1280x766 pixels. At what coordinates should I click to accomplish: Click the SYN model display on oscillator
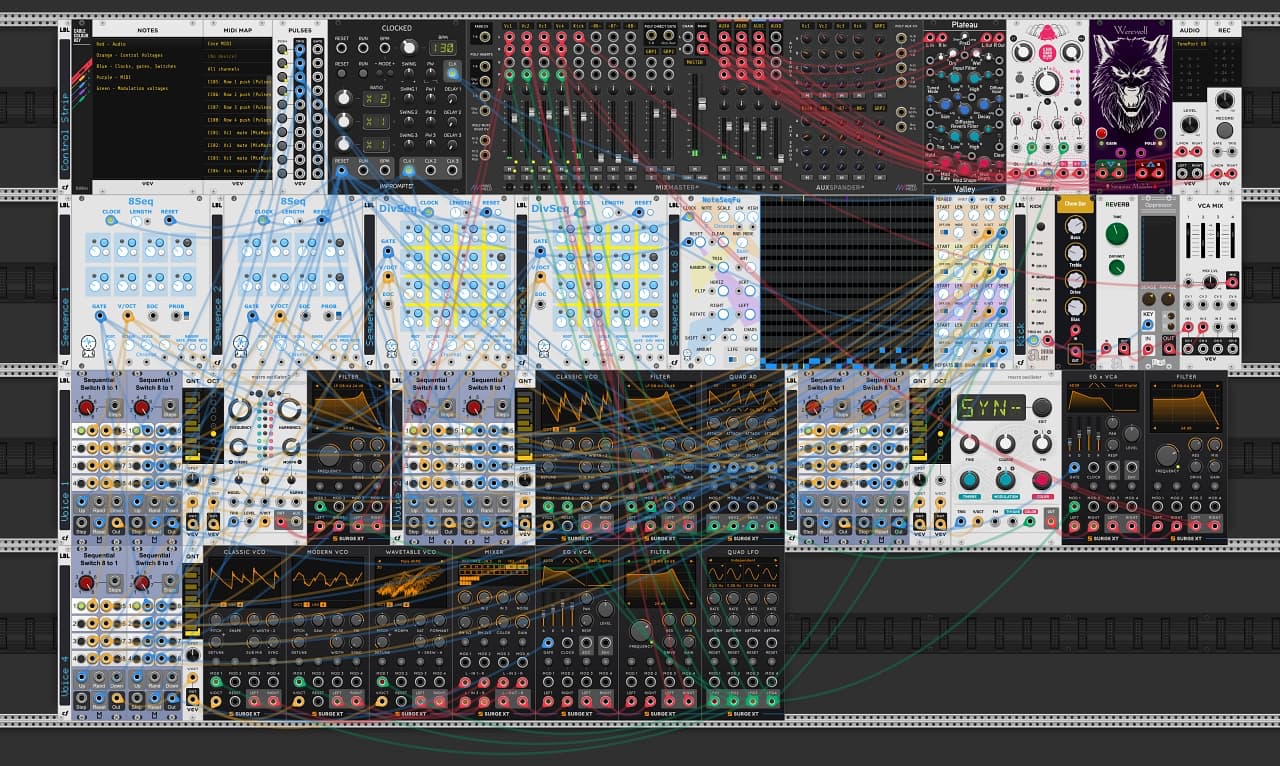(x=992, y=407)
